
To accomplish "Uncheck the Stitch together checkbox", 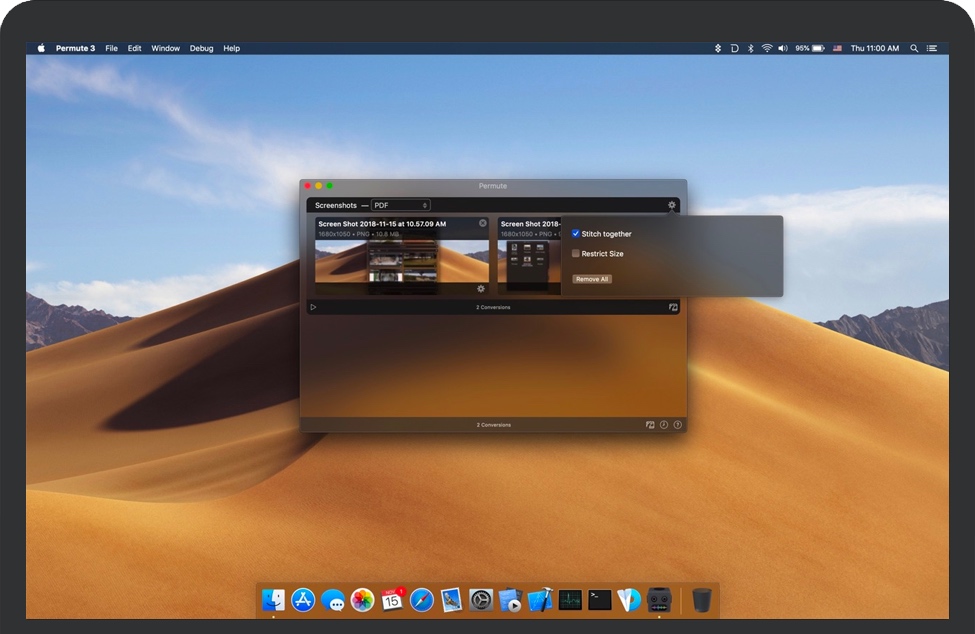I will (x=576, y=234).
